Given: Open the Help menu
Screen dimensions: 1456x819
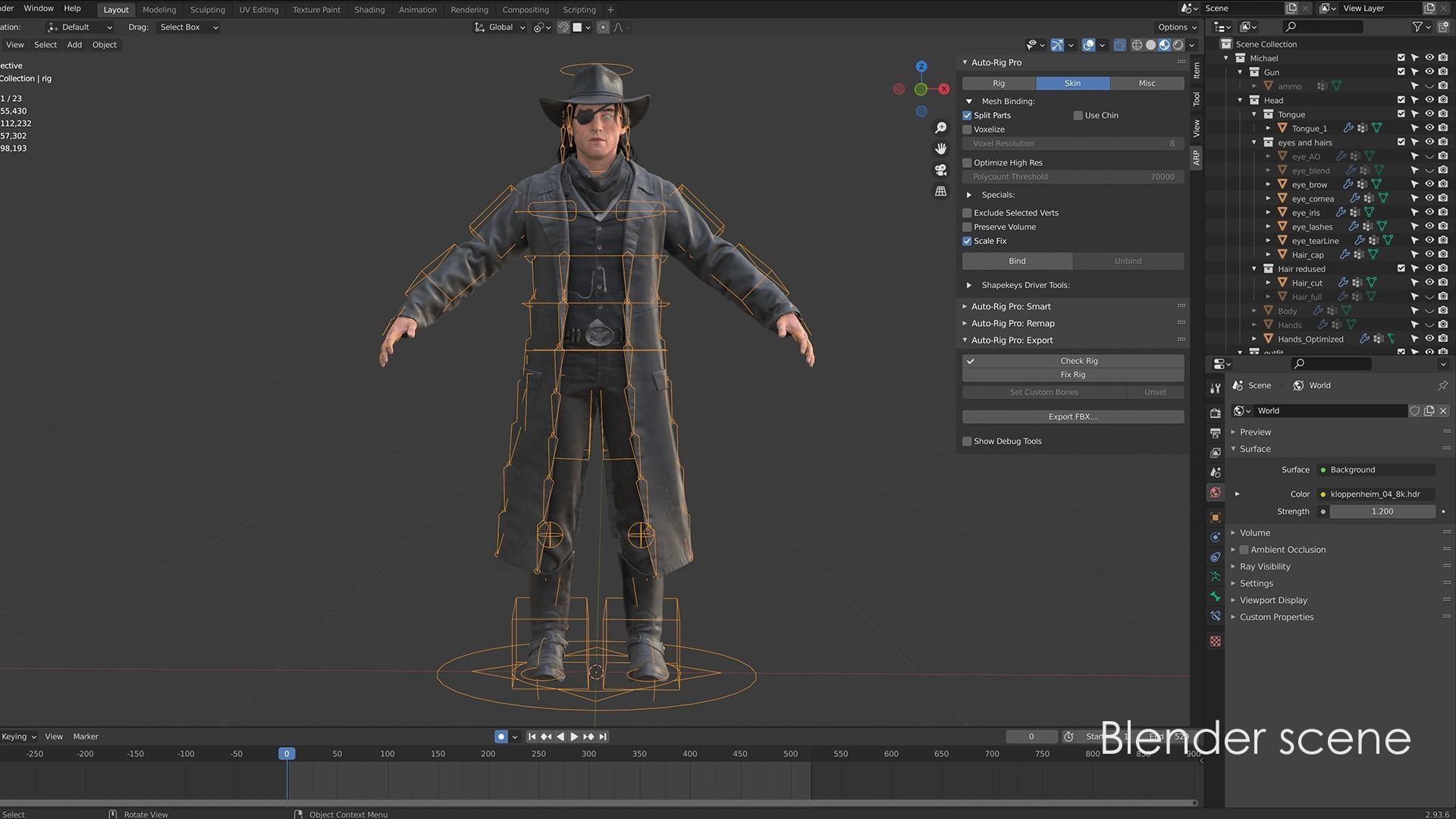Looking at the screenshot, I should [x=72, y=8].
